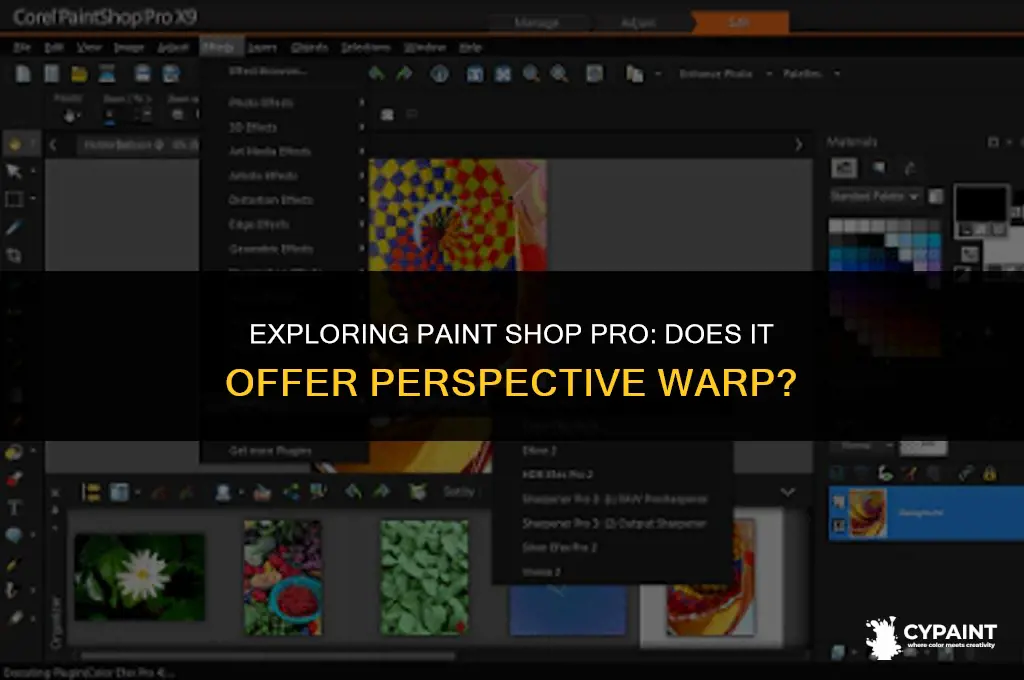
Task: Click the yellow Open folder icon
Action: tap(79, 74)
